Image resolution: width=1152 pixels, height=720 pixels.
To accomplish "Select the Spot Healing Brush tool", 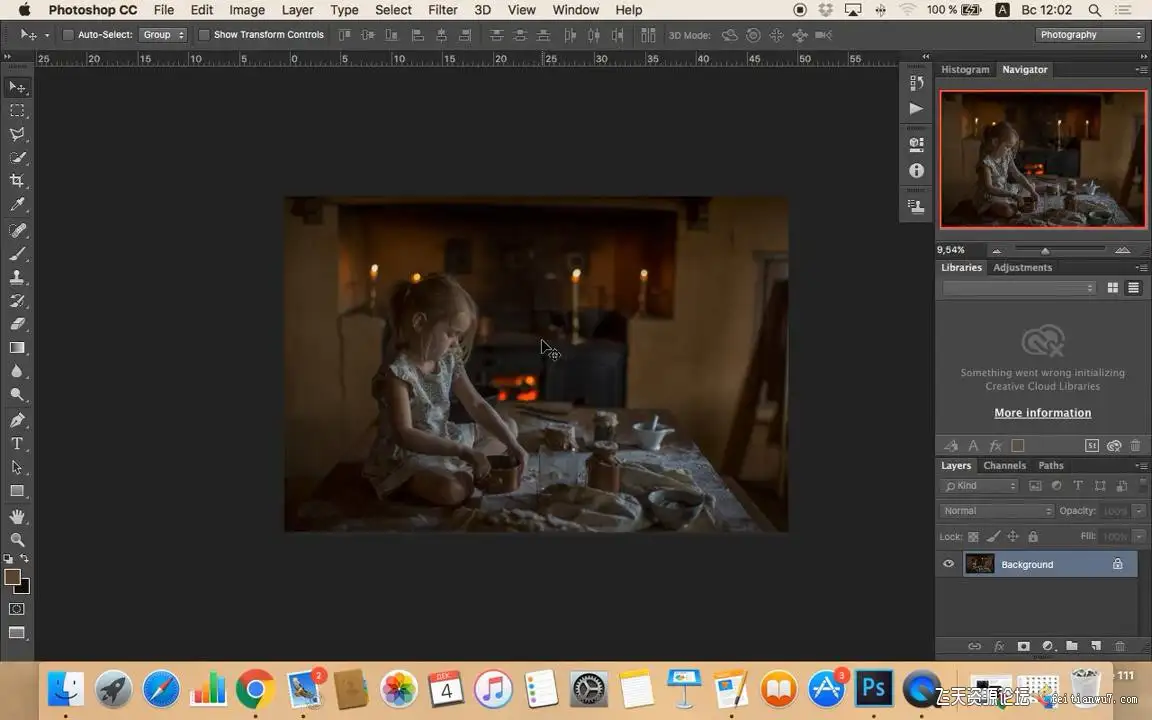I will tap(17, 231).
